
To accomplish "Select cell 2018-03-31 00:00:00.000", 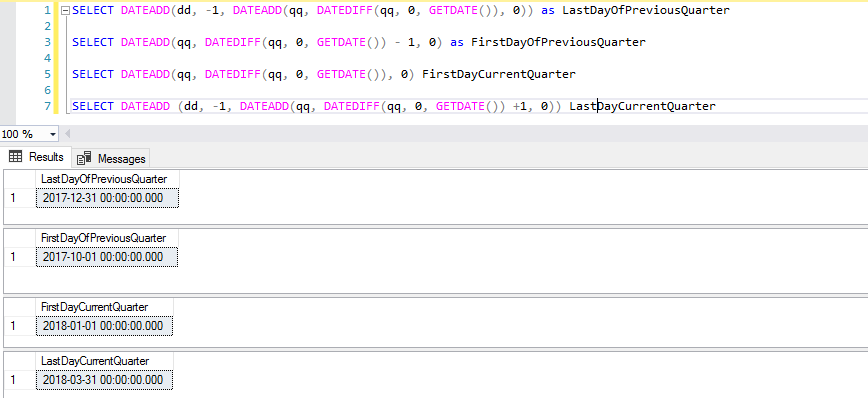I will point(104,380).
